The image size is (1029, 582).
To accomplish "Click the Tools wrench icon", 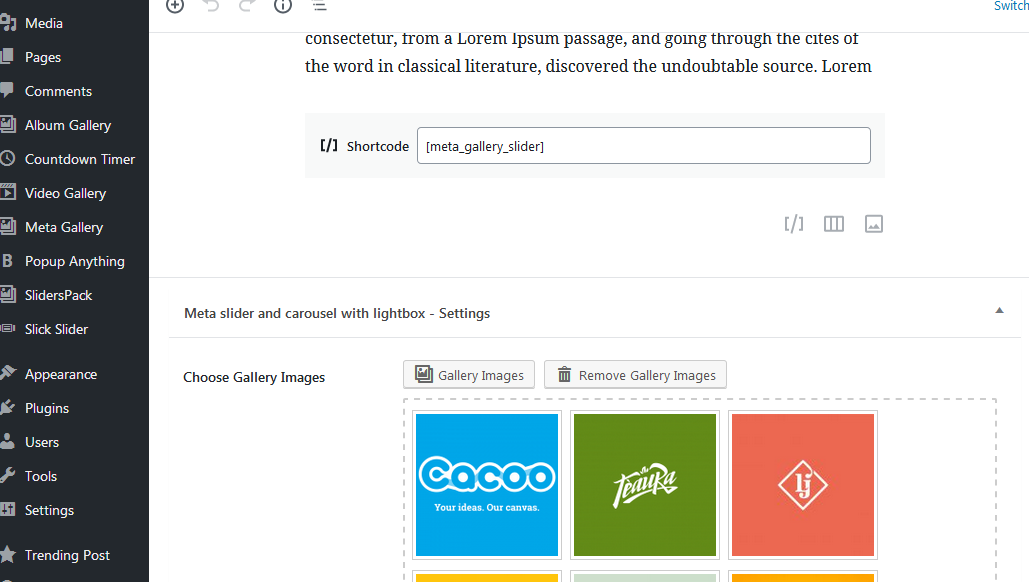I will 7,475.
